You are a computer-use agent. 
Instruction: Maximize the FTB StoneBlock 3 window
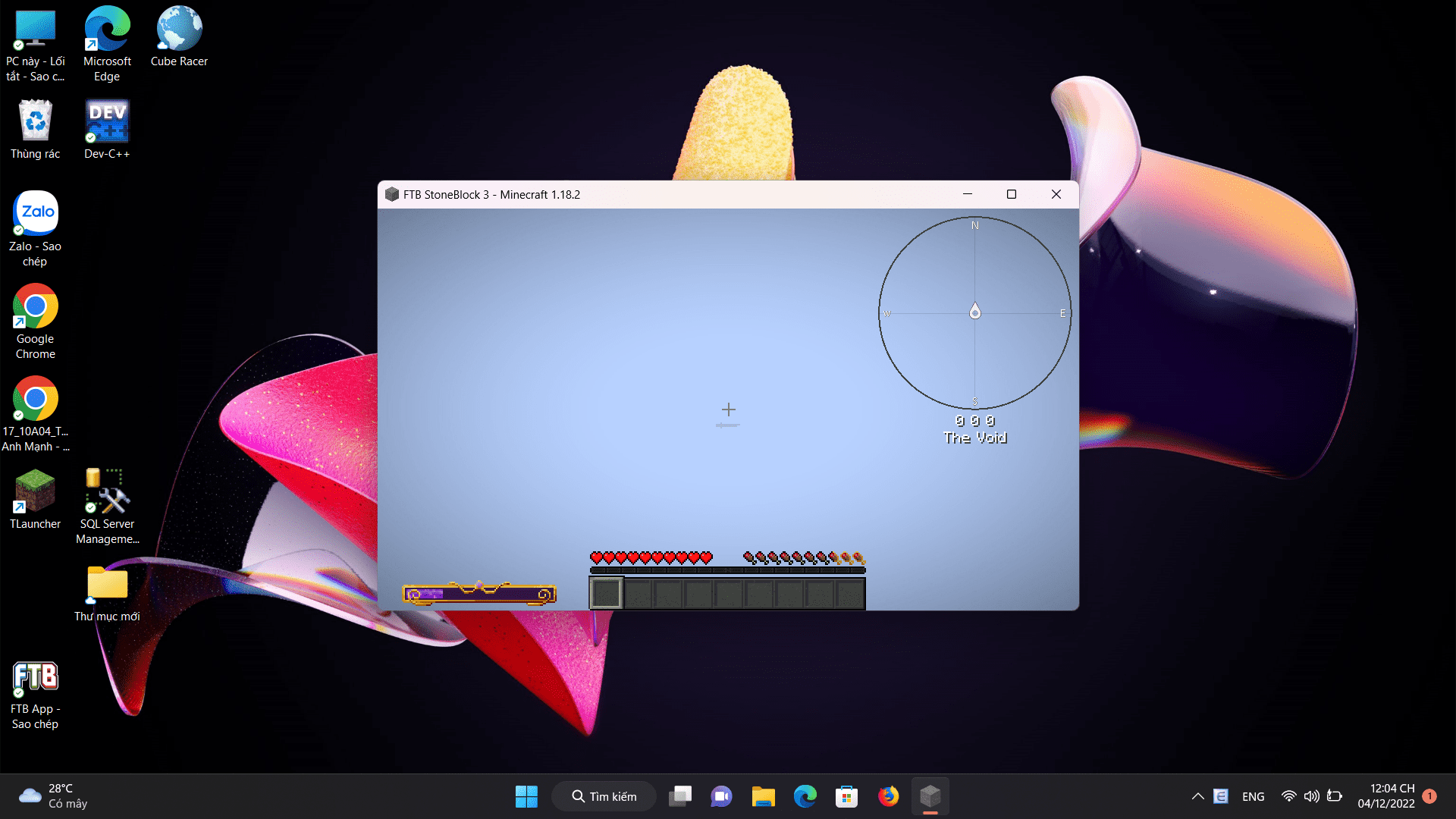click(x=1011, y=194)
